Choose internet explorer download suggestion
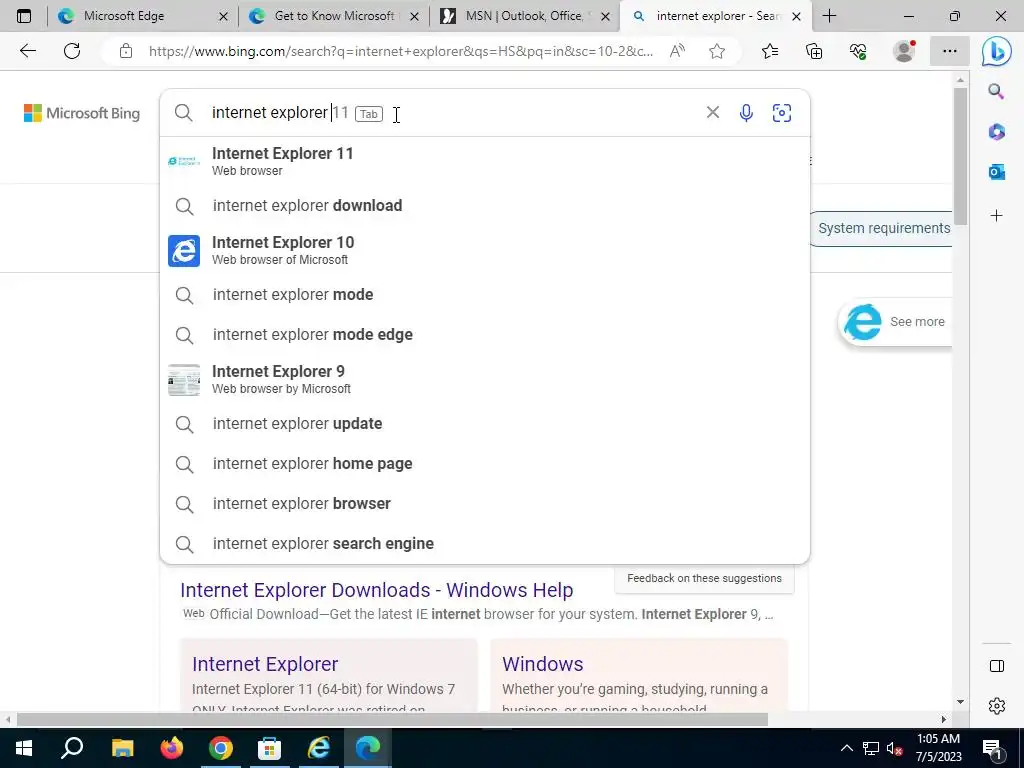Image resolution: width=1024 pixels, height=768 pixels. click(485, 206)
